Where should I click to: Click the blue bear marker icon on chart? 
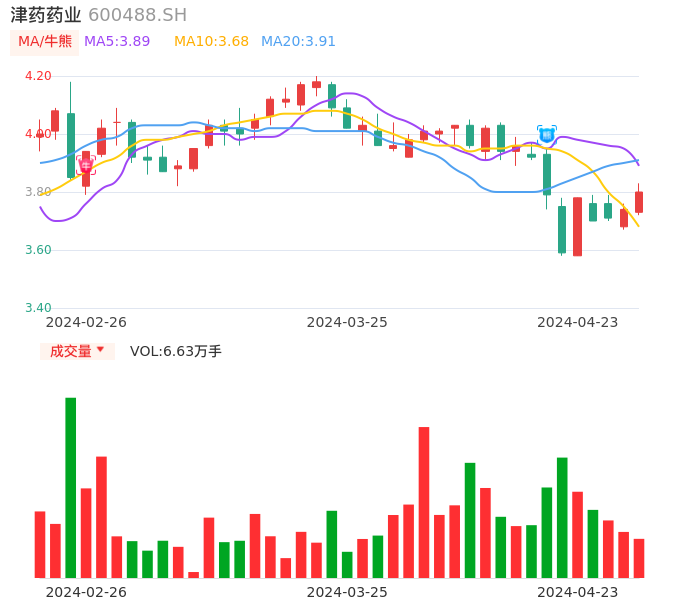tap(547, 134)
